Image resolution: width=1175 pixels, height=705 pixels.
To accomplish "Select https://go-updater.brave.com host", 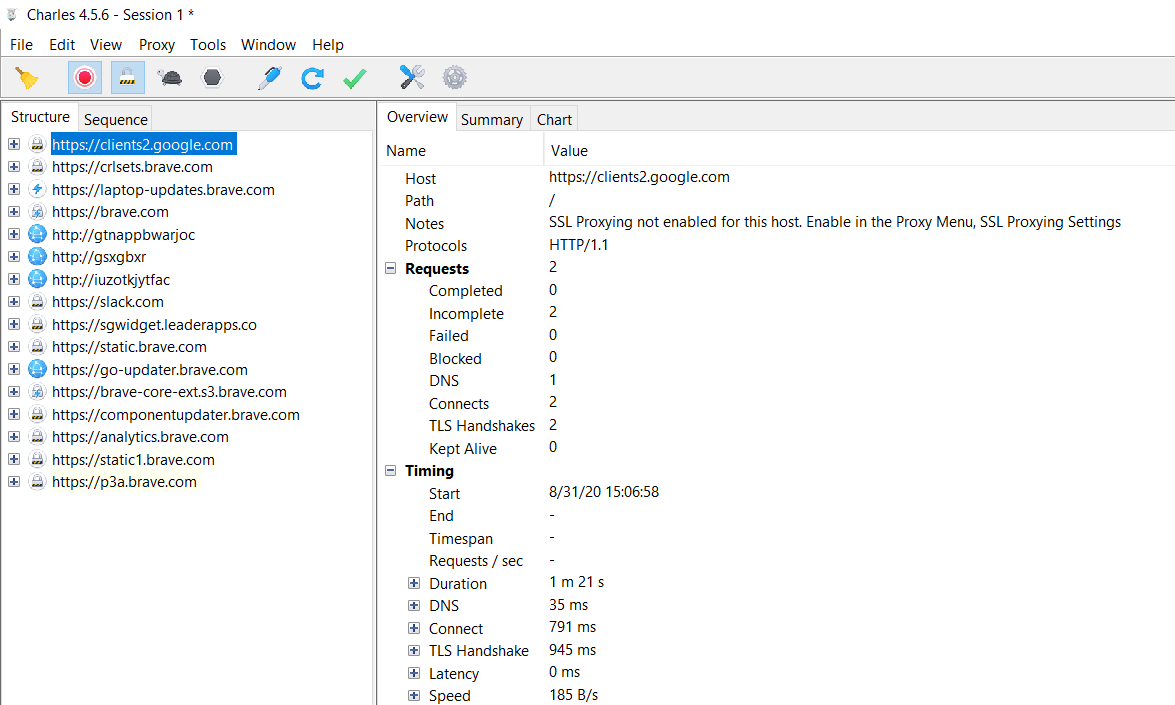I will tap(150, 369).
